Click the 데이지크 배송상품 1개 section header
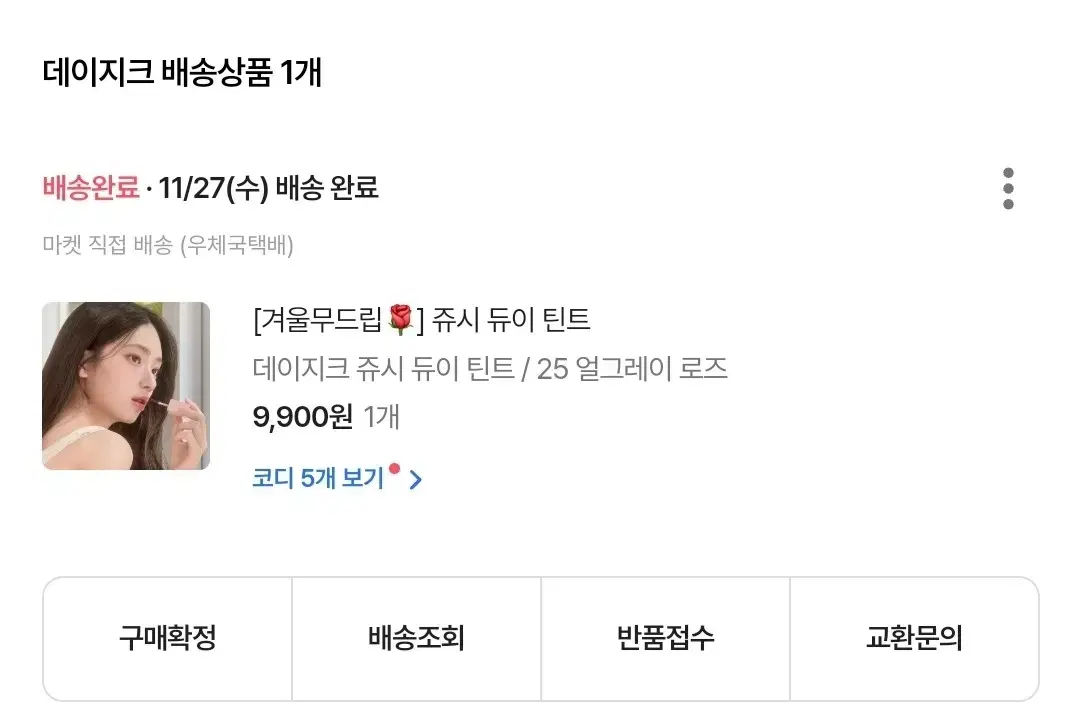 pyautogui.click(x=182, y=72)
